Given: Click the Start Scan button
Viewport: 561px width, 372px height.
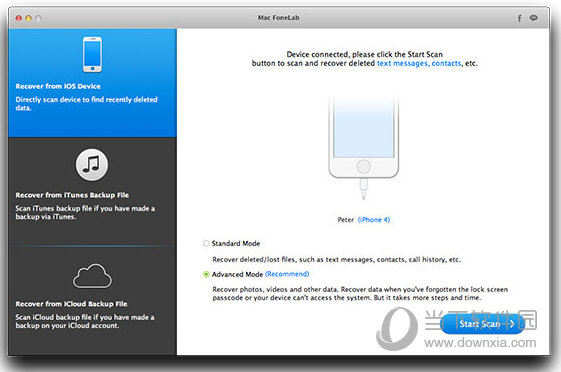Looking at the screenshot, I should (x=482, y=324).
